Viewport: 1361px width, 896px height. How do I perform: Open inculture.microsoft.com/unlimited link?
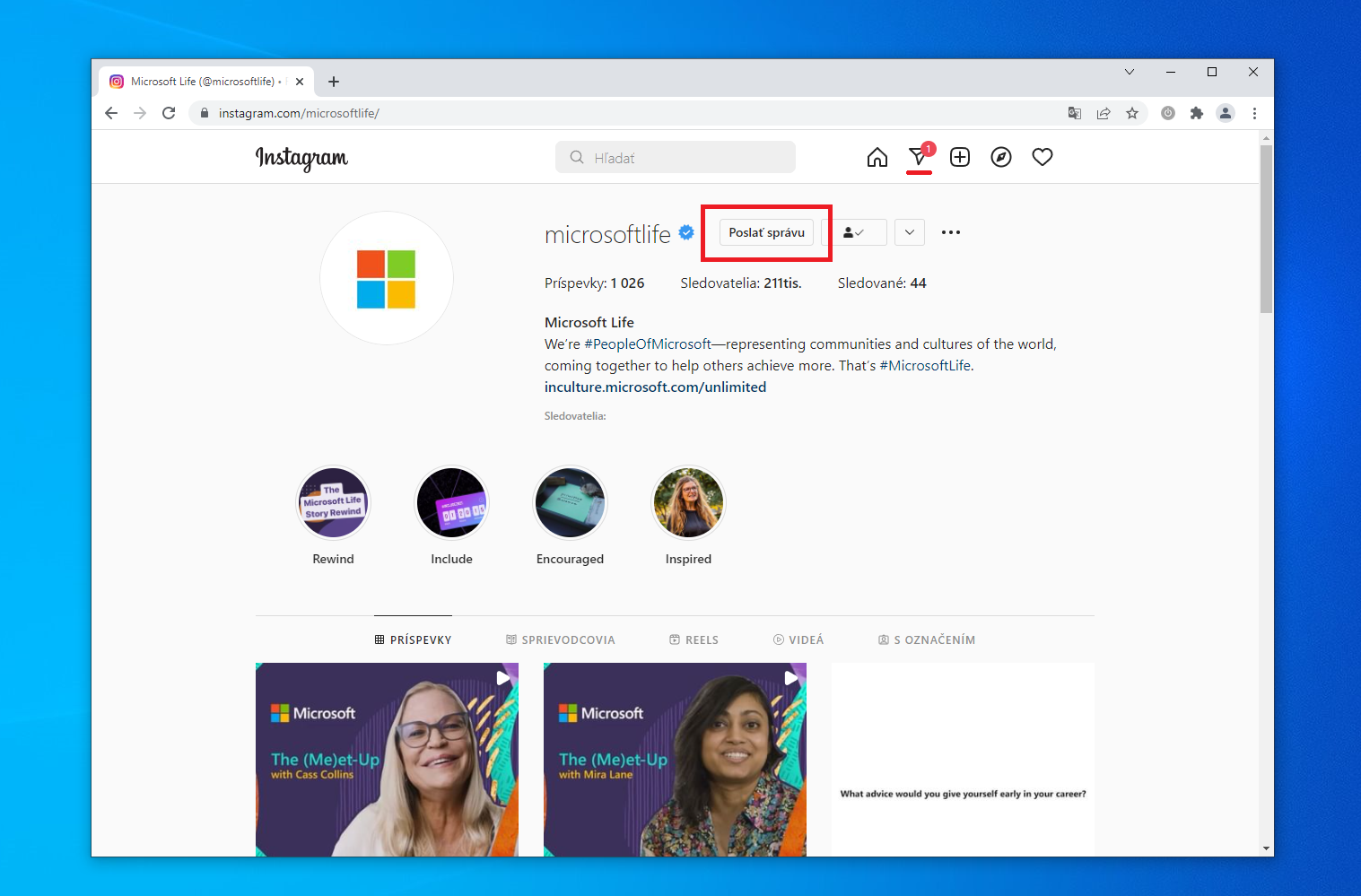point(655,387)
